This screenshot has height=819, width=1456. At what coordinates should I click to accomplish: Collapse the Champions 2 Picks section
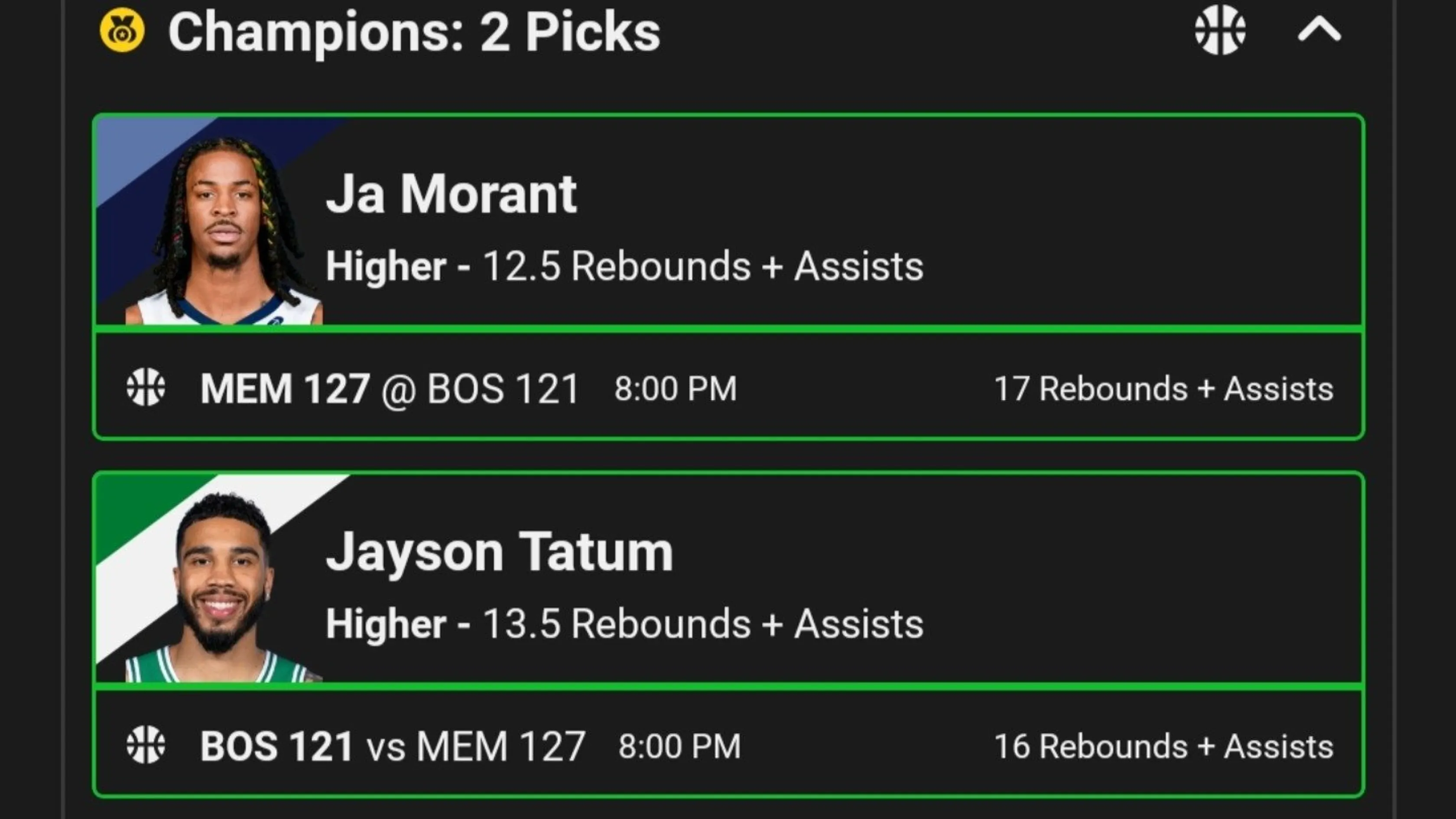1319,29
